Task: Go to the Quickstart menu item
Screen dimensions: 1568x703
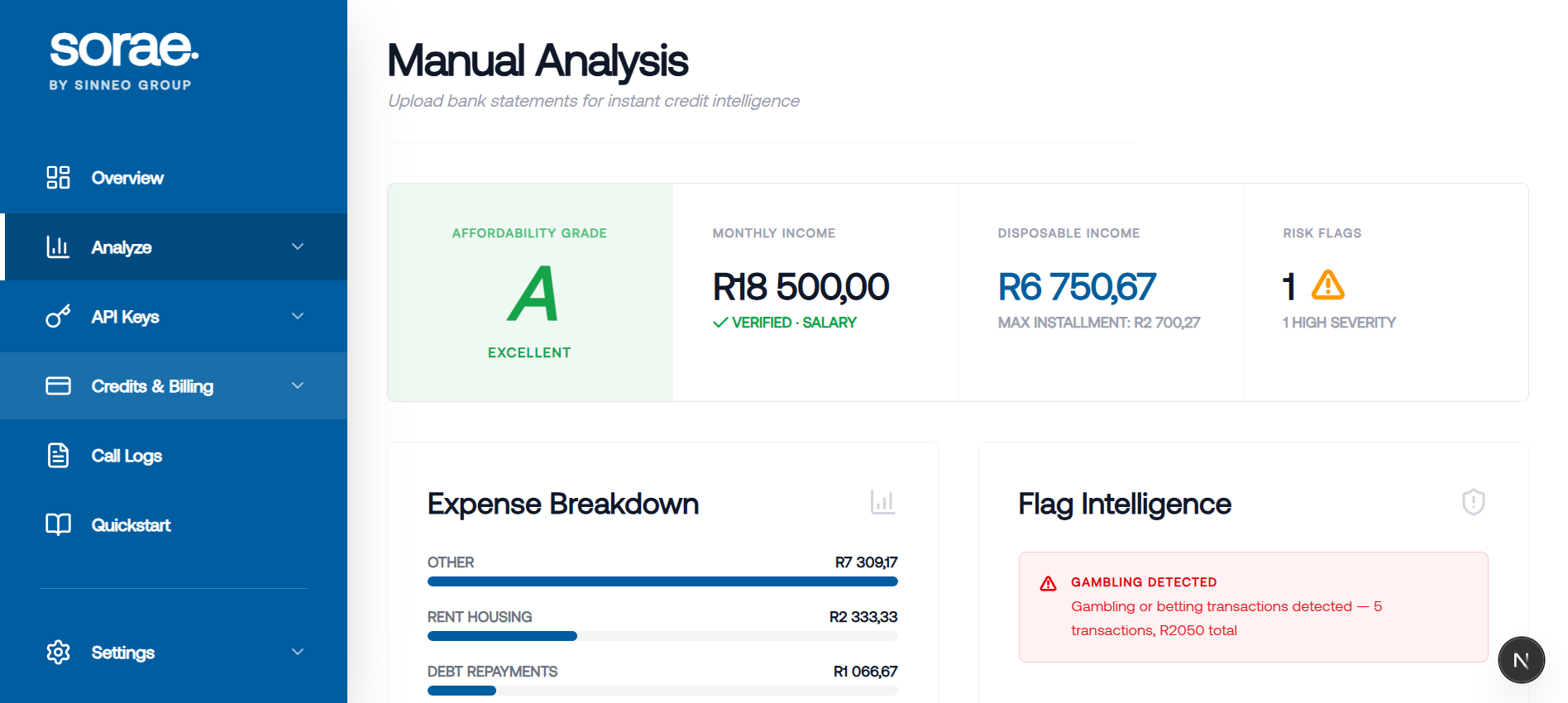Action: coord(131,525)
